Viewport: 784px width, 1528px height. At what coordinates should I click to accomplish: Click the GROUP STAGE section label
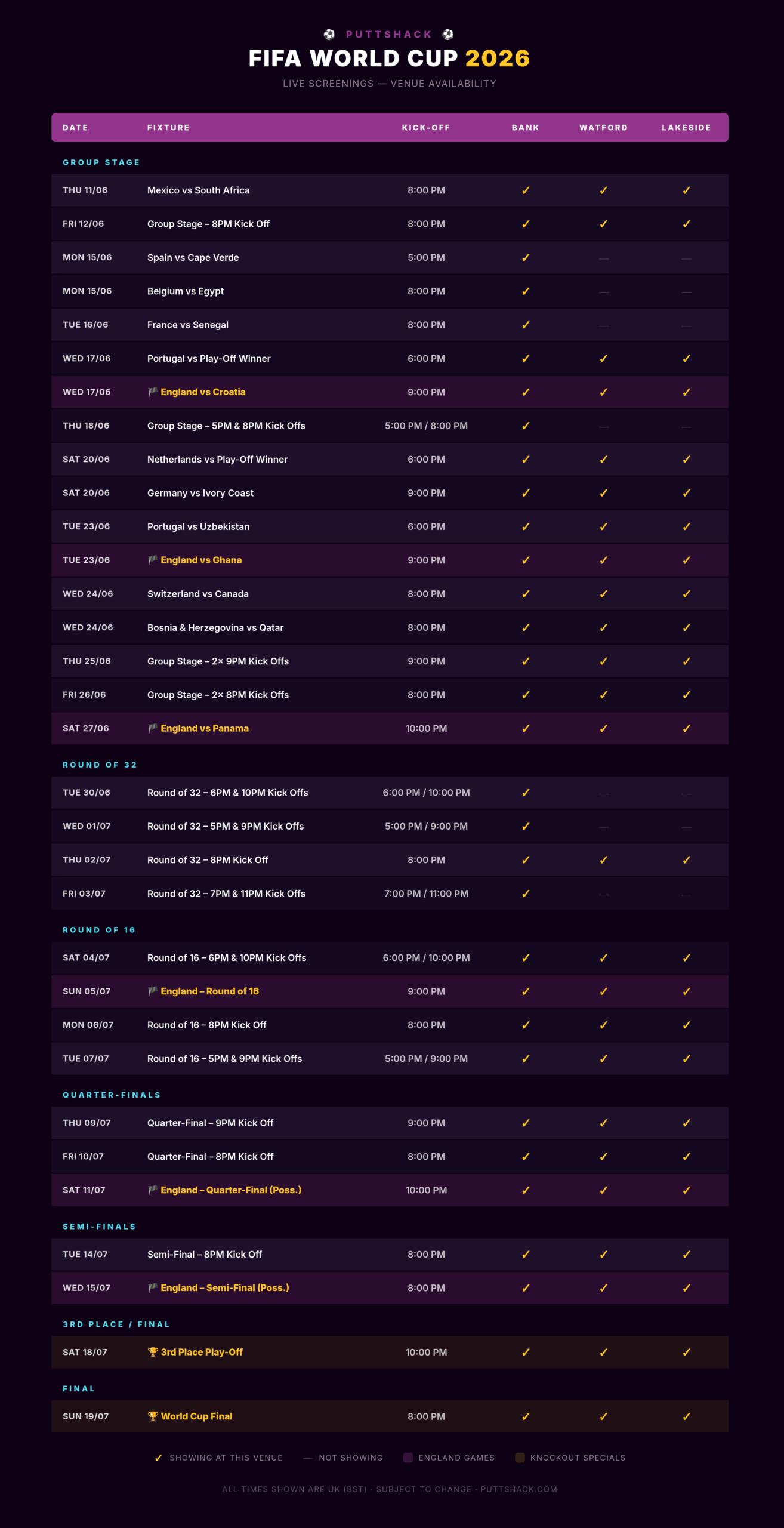pyautogui.click(x=101, y=162)
